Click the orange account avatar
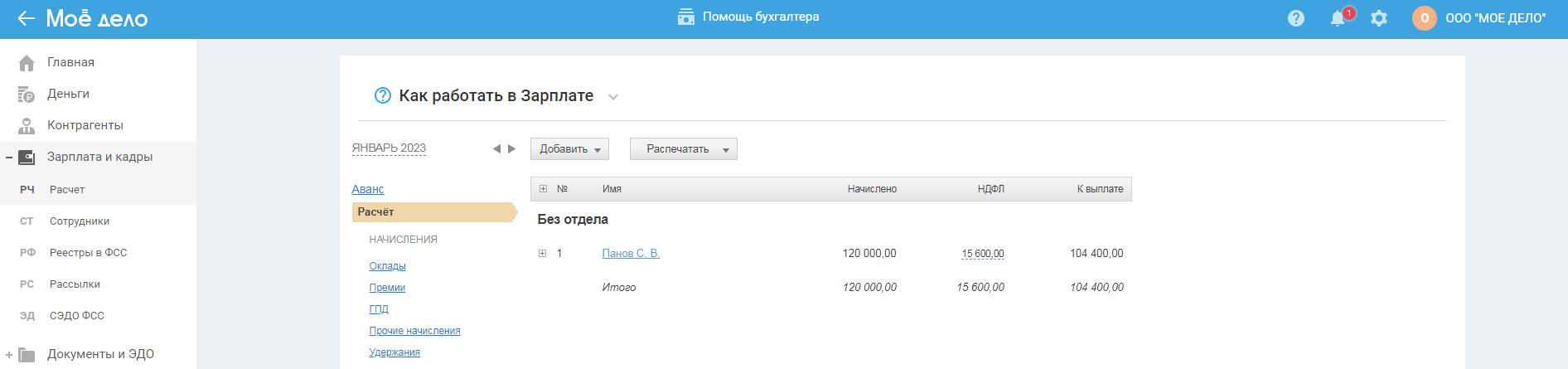The image size is (1568, 369). coord(1424,18)
